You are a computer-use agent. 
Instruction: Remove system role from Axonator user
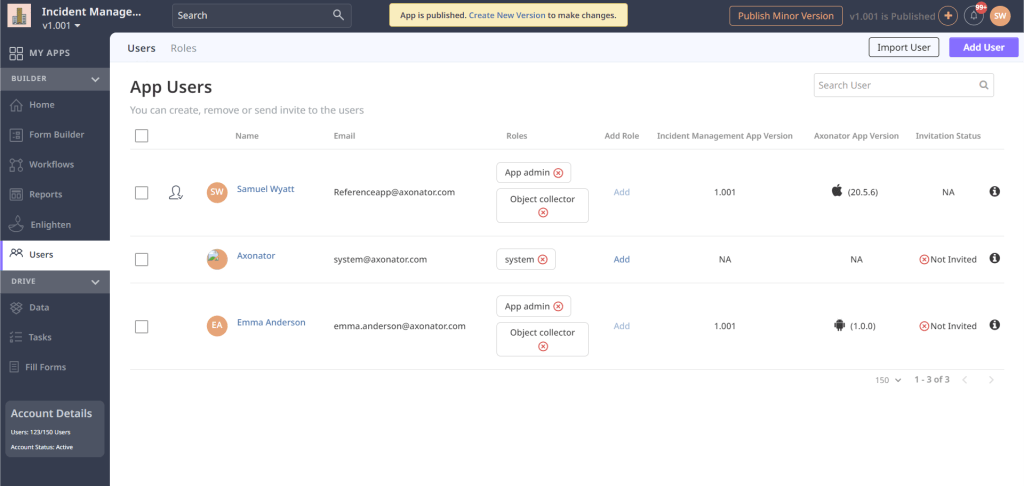[542, 260]
